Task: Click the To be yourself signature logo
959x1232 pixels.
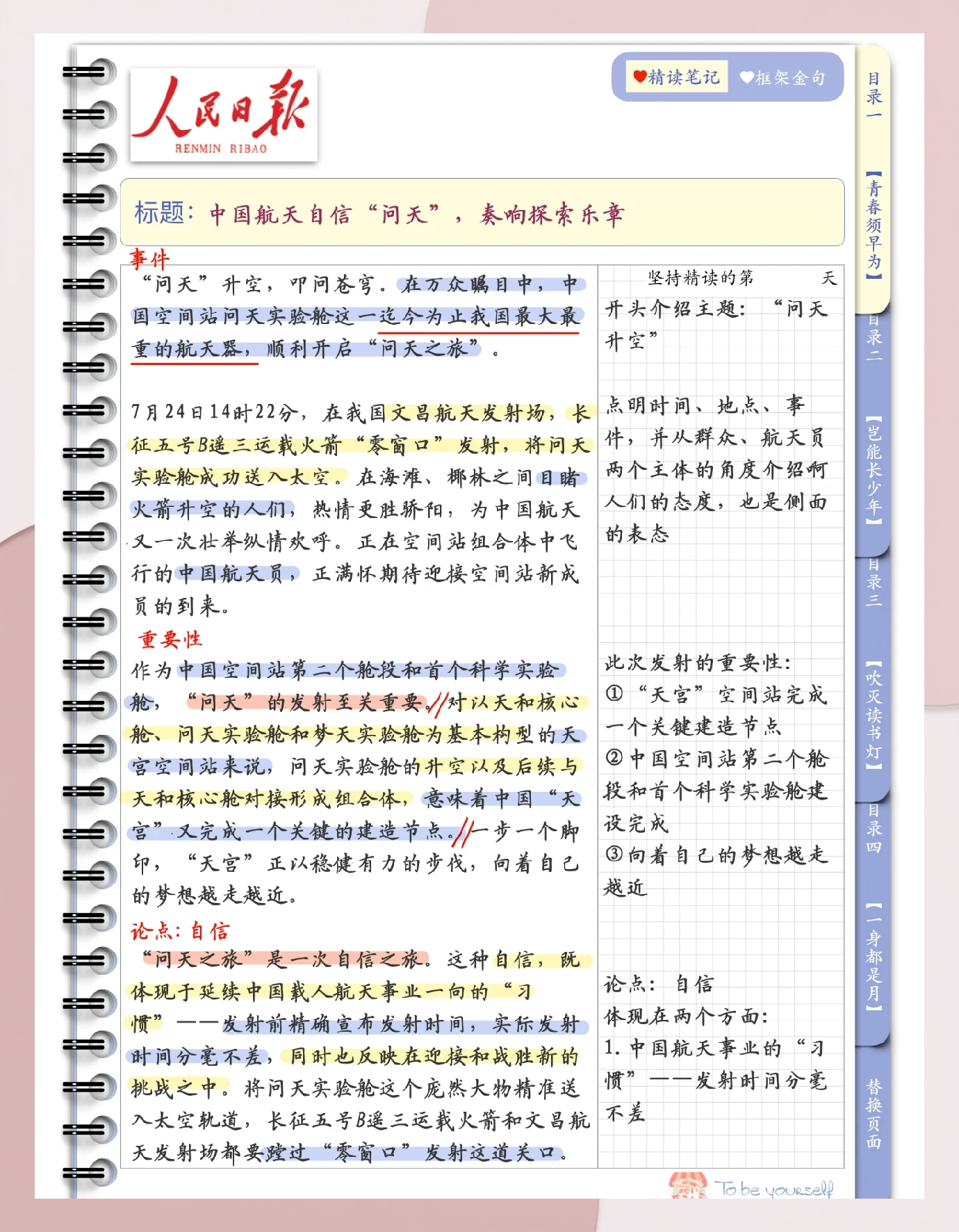Action: (x=753, y=1187)
